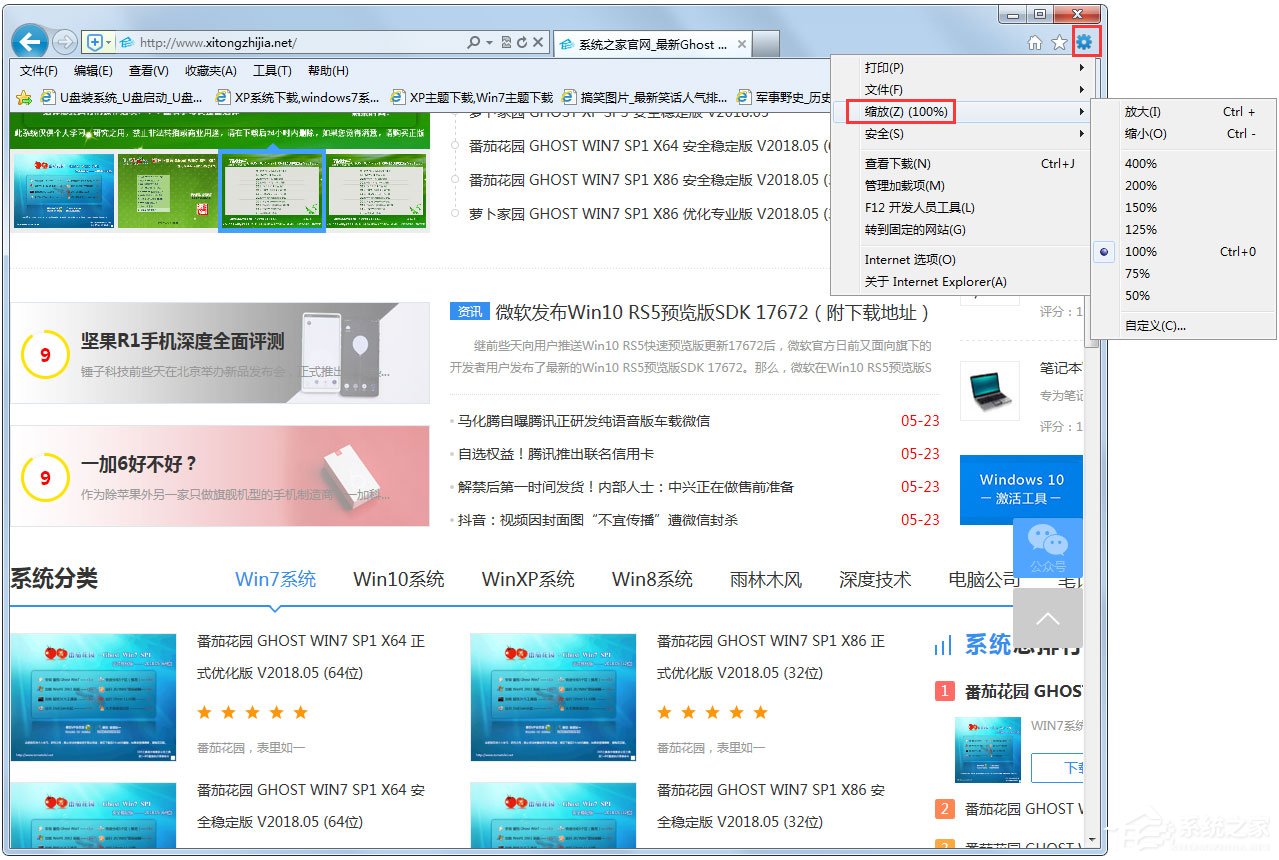Open the Tools gear menu icon

point(1085,42)
